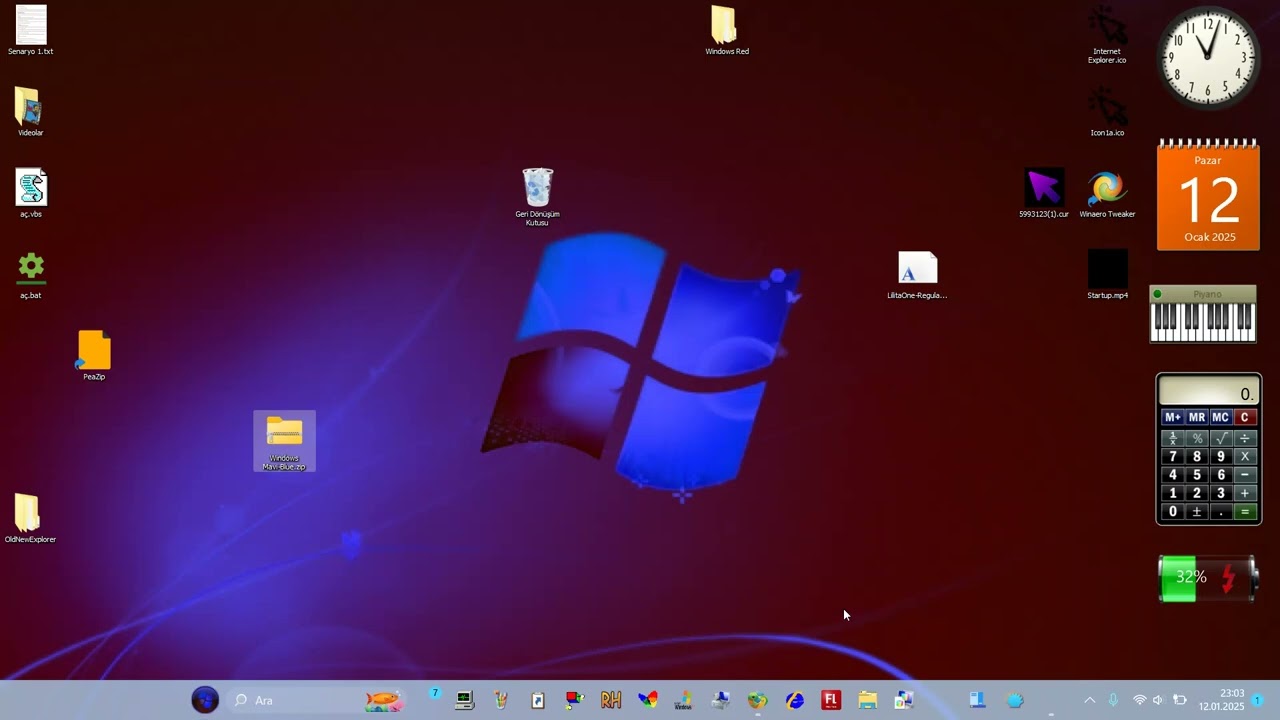Click the volume speaker tray icon
This screenshot has height=720, width=1280.
coord(1158,700)
